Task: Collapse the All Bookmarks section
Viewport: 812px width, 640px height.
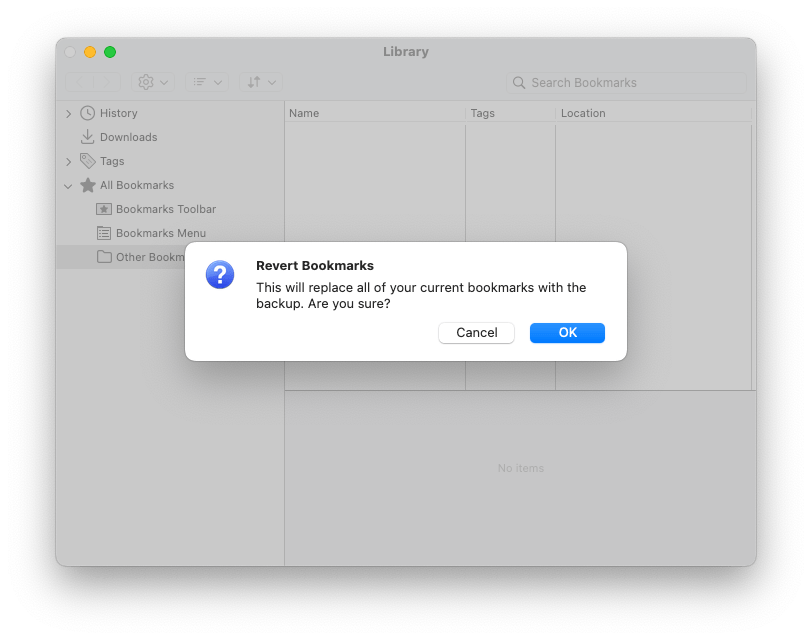Action: [x=68, y=185]
